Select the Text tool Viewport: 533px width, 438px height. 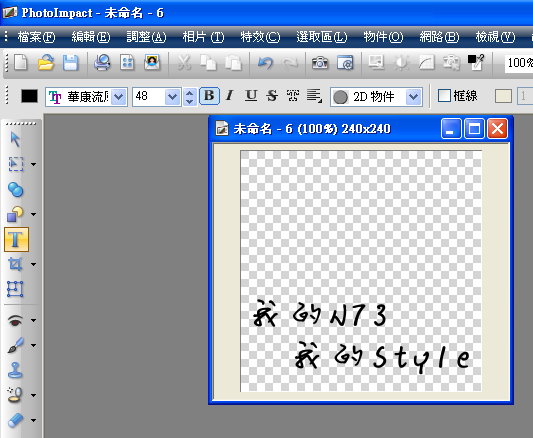pyautogui.click(x=16, y=240)
